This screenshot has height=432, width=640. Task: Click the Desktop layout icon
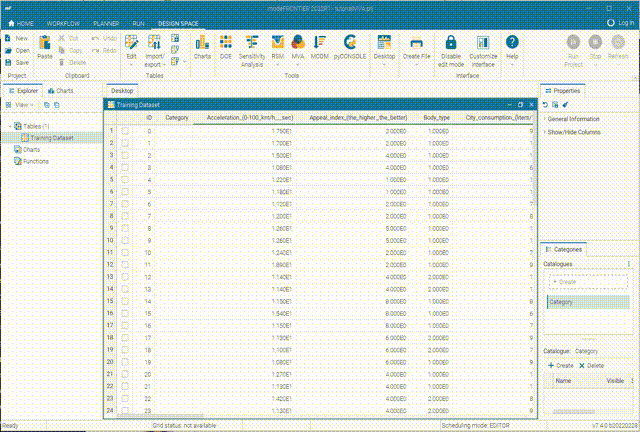384,42
